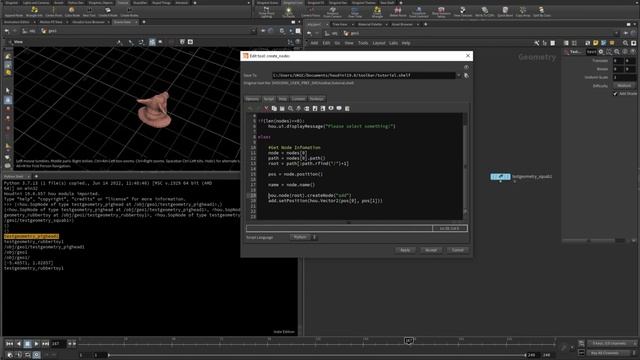Click the Apply button in Edit tool dialog
The height and width of the screenshot is (360, 640).
click(405, 250)
